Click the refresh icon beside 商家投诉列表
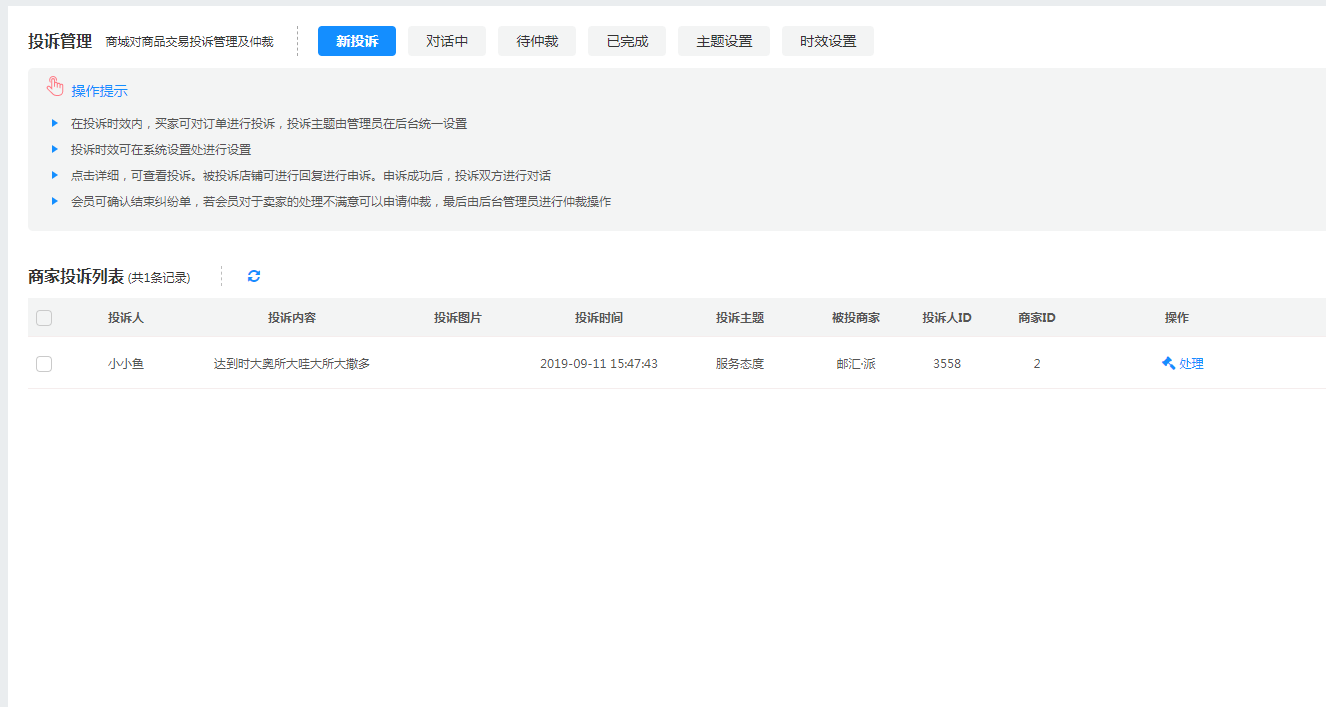1326x707 pixels. pyautogui.click(x=254, y=276)
